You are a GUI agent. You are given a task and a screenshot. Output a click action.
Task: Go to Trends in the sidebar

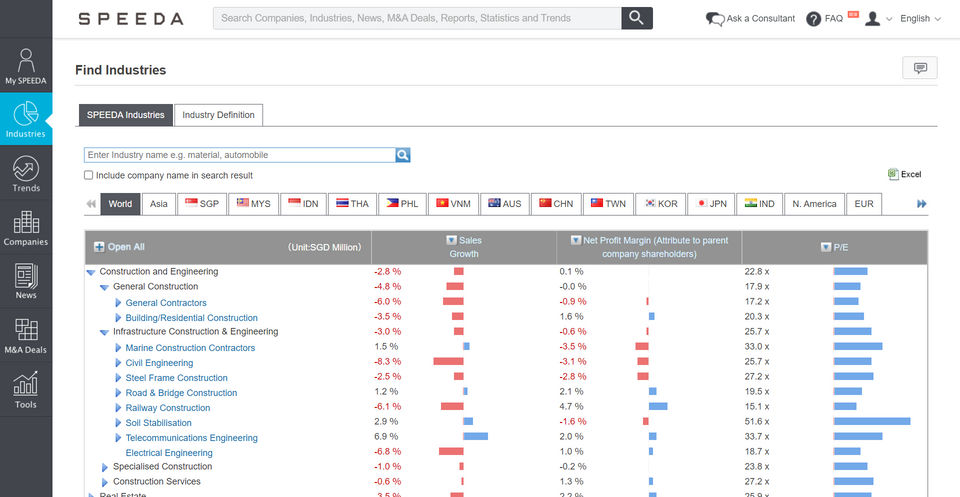pos(26,174)
